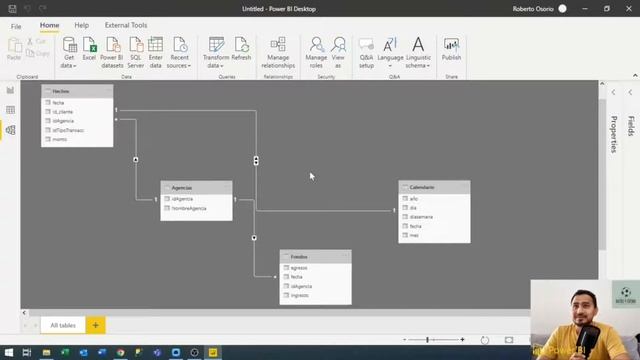This screenshot has width=640, height=360.
Task: Open the Get data dropdown
Action: (x=69, y=52)
